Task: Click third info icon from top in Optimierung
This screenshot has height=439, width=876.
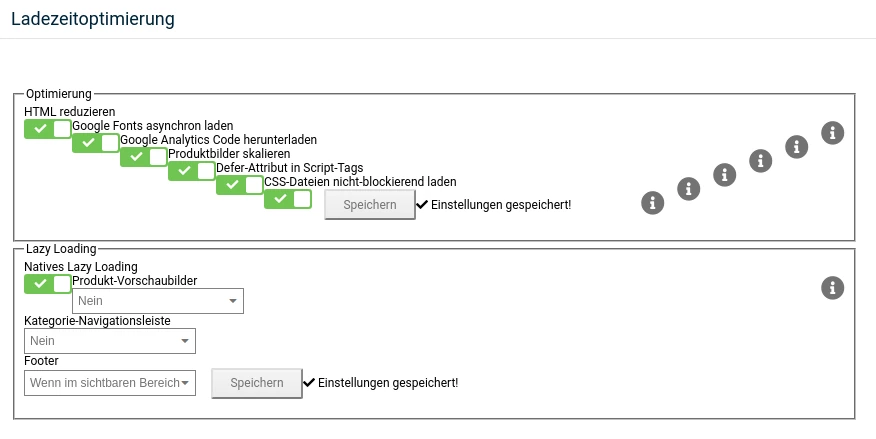Action: (760, 161)
